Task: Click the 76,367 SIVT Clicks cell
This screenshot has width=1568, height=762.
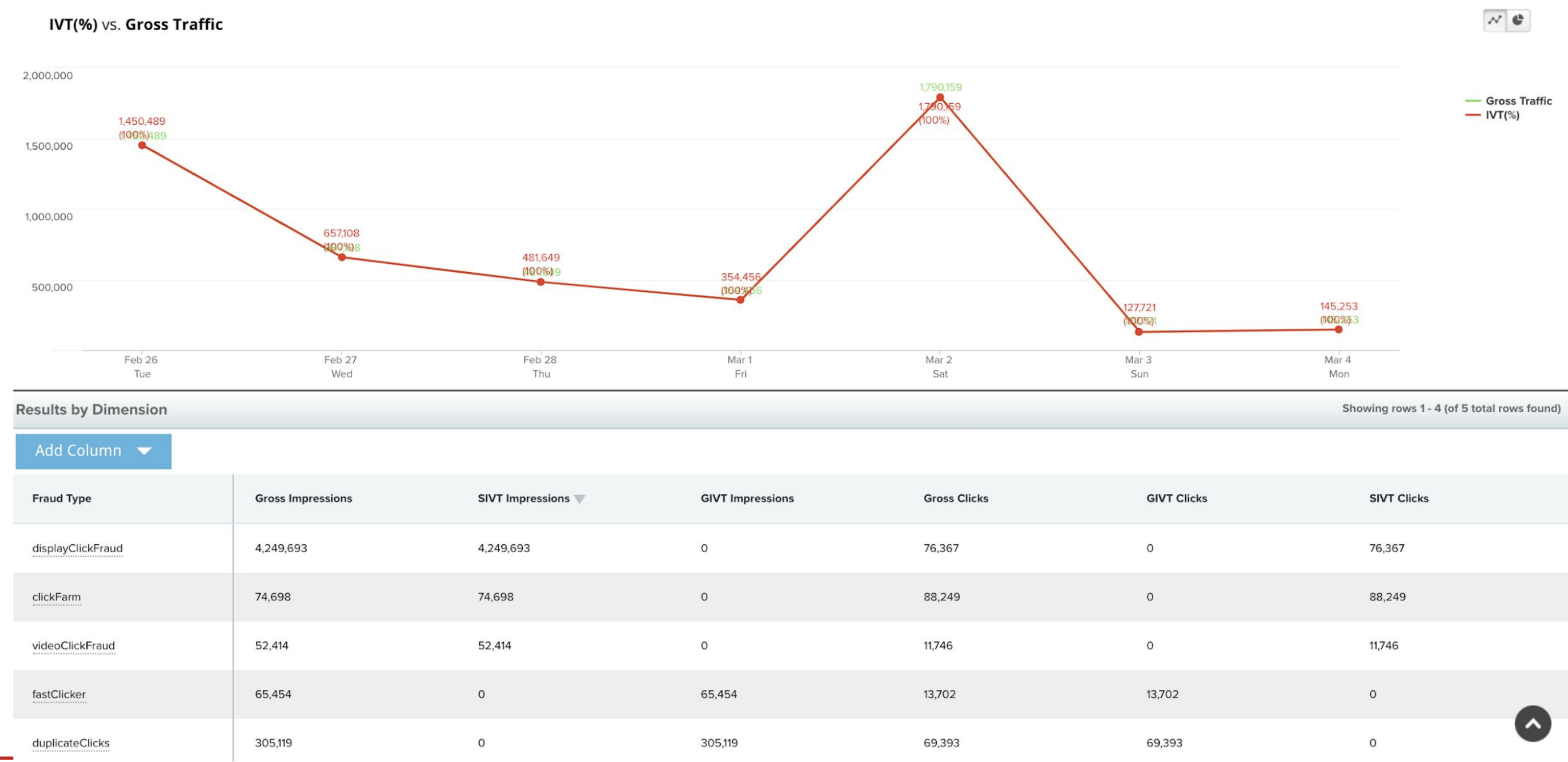Action: click(1387, 548)
